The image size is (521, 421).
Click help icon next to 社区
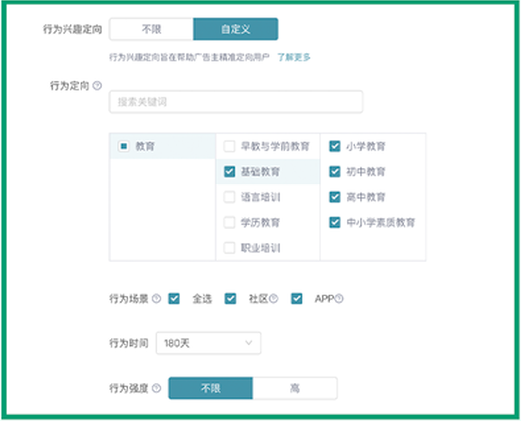tap(273, 298)
